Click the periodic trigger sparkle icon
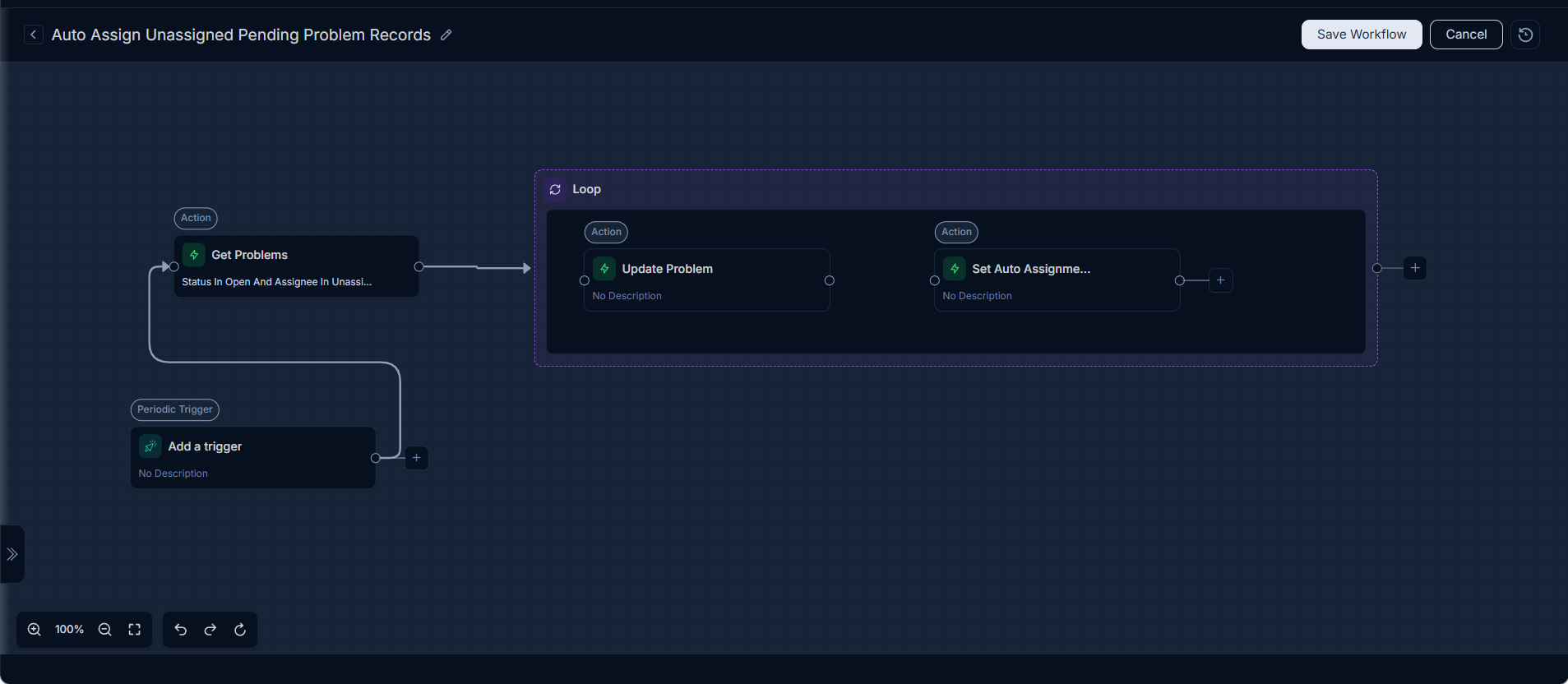 click(150, 446)
